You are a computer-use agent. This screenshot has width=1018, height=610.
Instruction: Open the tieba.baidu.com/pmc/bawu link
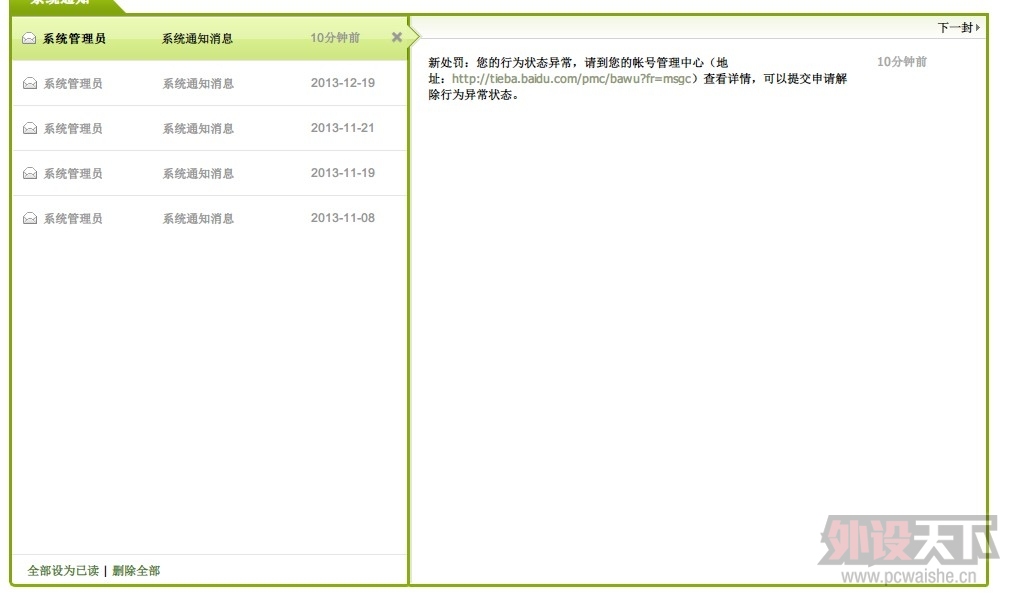(x=571, y=79)
